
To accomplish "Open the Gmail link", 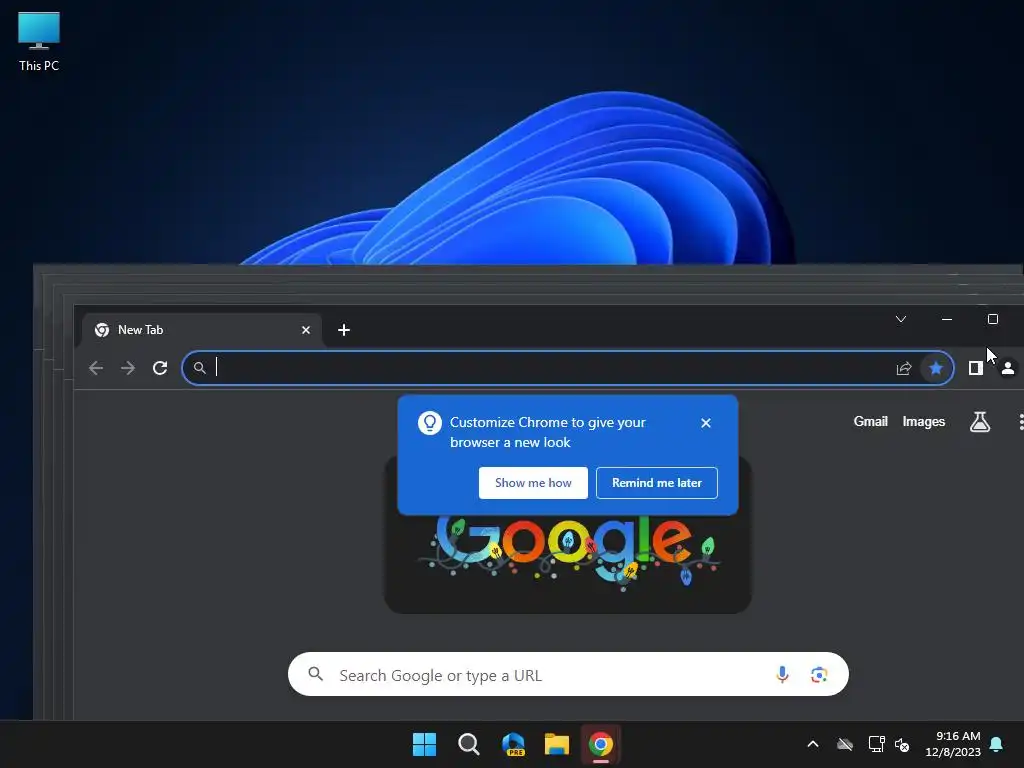I will [x=871, y=422].
